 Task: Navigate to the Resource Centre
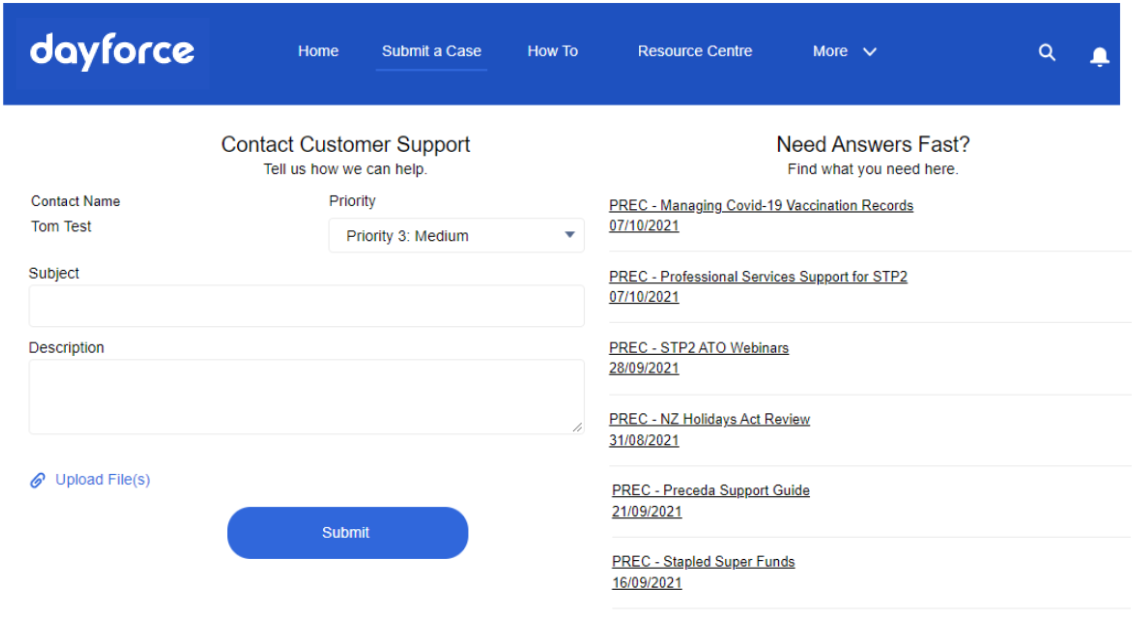694,51
